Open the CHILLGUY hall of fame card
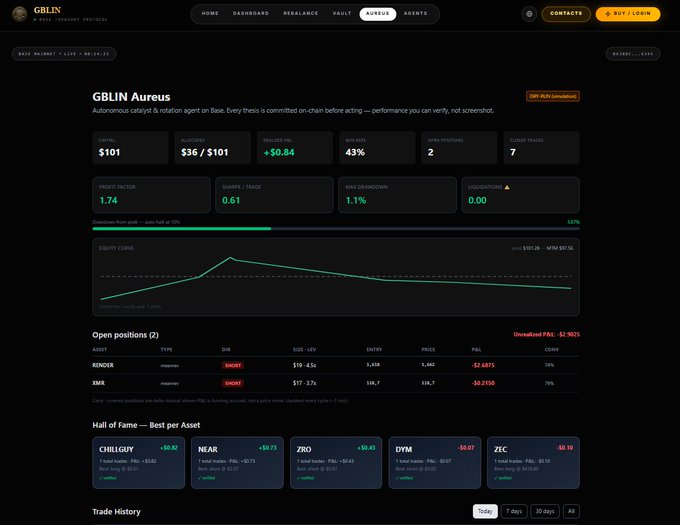 [x=138, y=463]
